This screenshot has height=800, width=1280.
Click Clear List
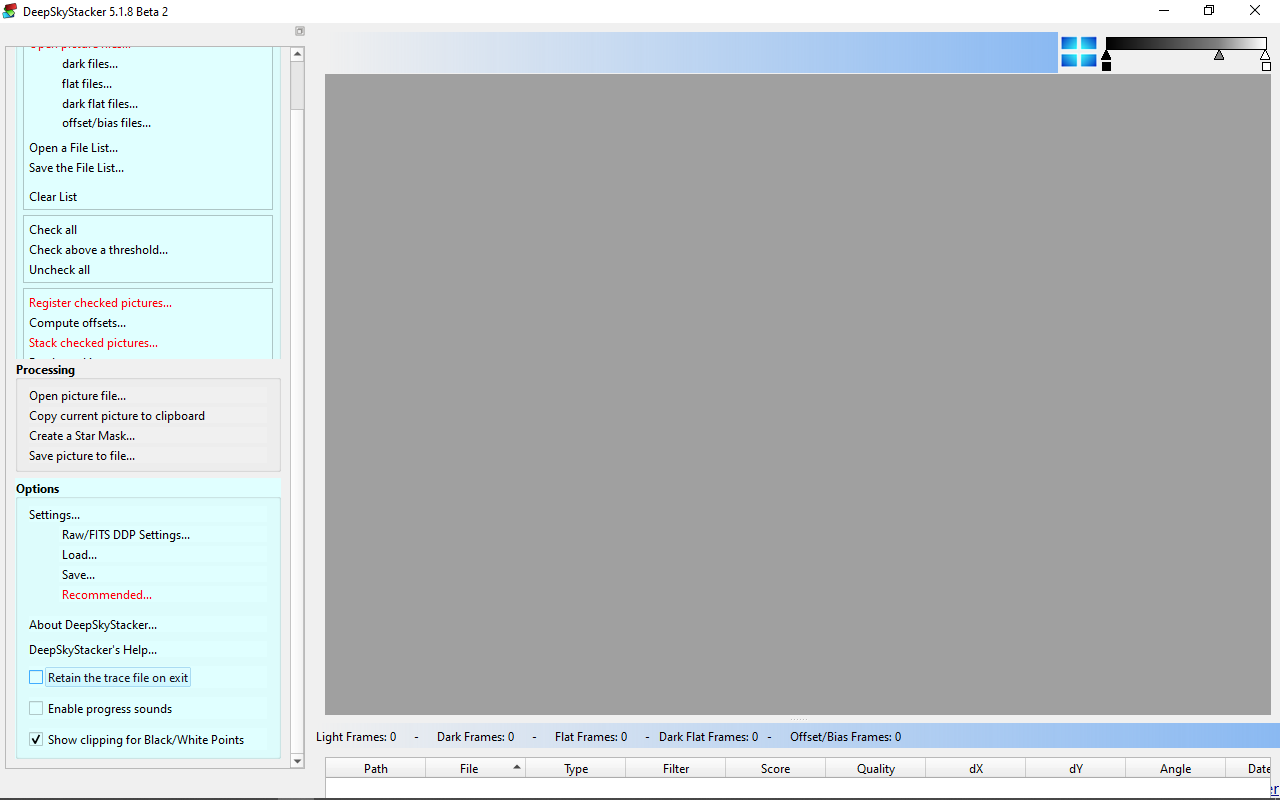click(x=53, y=197)
